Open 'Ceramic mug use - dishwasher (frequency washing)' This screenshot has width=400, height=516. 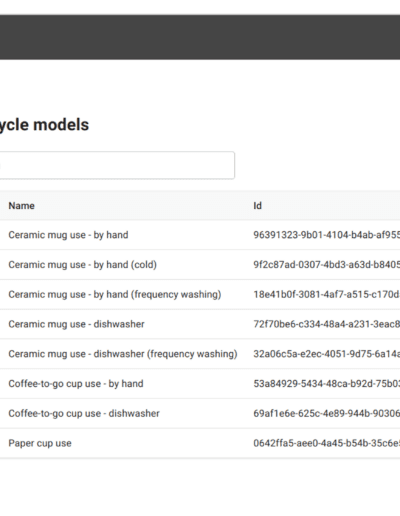tap(123, 354)
